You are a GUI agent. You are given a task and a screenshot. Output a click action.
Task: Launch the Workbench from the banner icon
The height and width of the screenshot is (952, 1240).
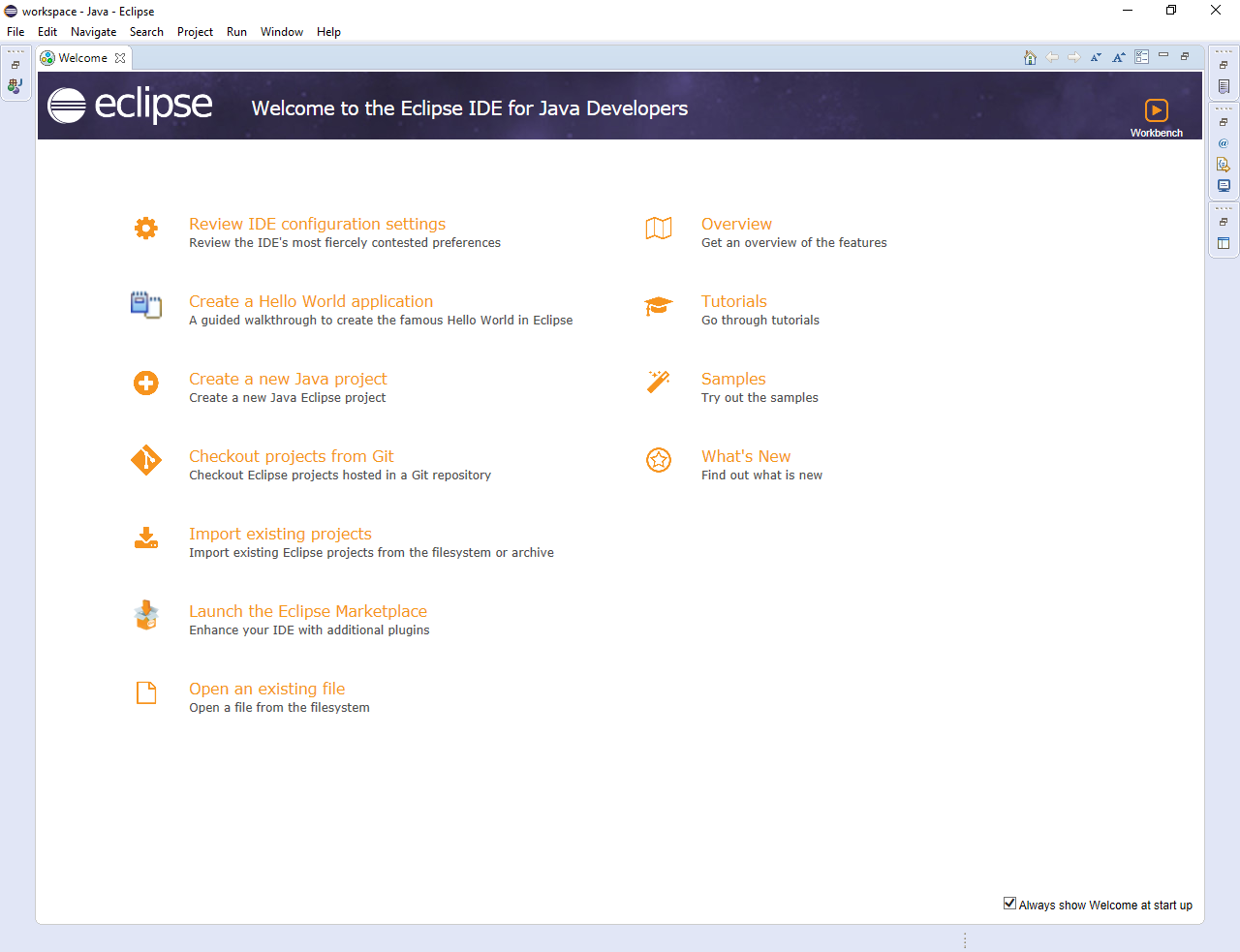pos(1157,110)
